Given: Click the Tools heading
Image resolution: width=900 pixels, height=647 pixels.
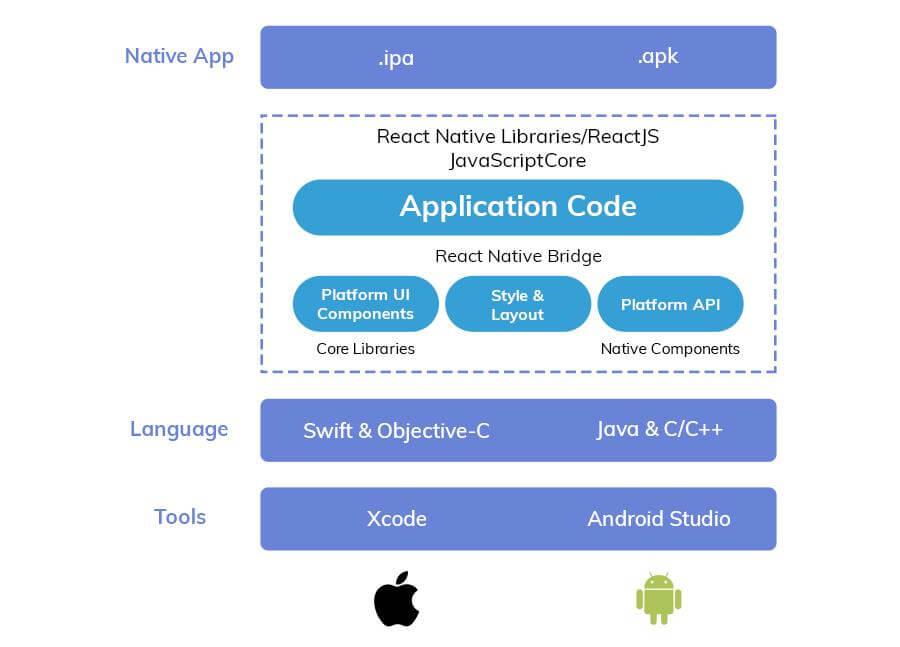Looking at the screenshot, I should [x=180, y=517].
